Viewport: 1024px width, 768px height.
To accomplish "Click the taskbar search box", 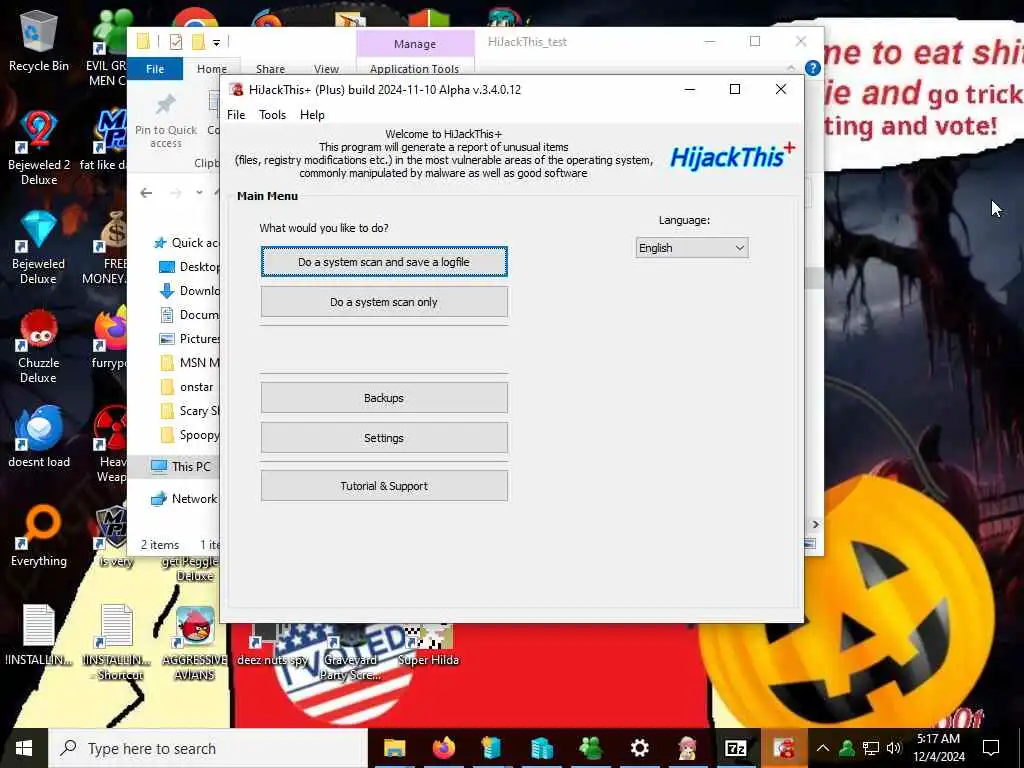I will [x=208, y=748].
